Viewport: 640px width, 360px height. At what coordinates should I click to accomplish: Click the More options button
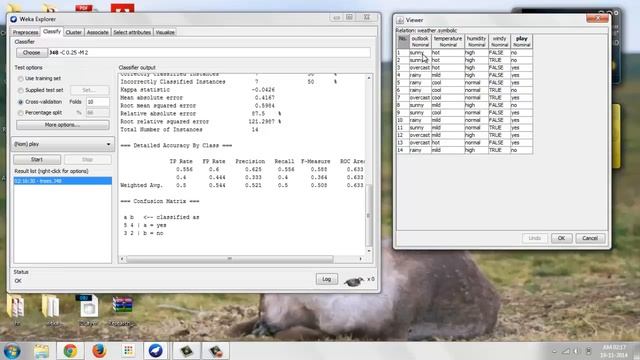coord(62,125)
